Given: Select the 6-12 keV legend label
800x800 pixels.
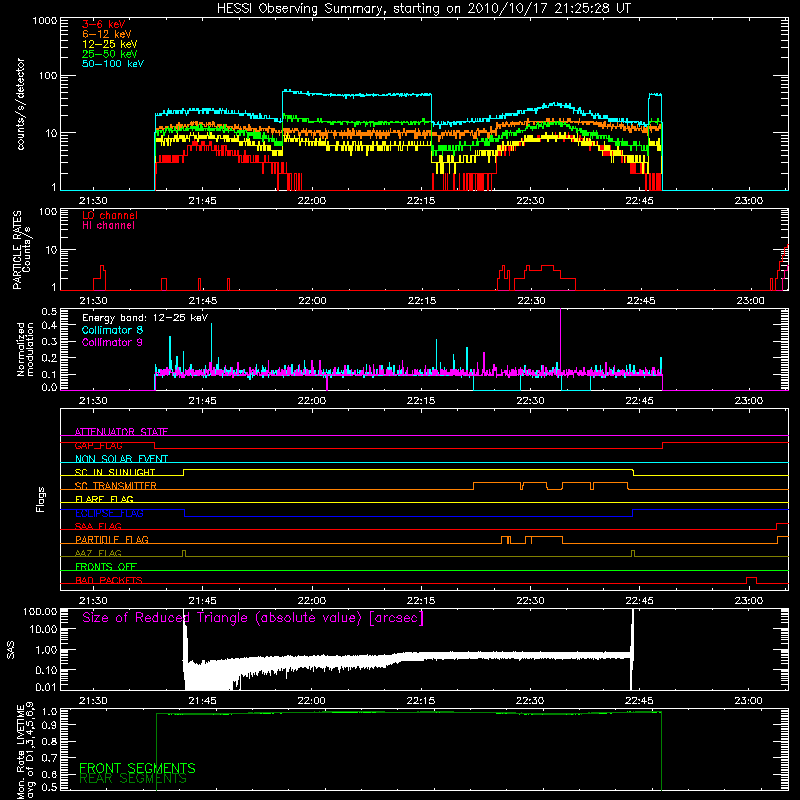Looking at the screenshot, I should point(107,34).
